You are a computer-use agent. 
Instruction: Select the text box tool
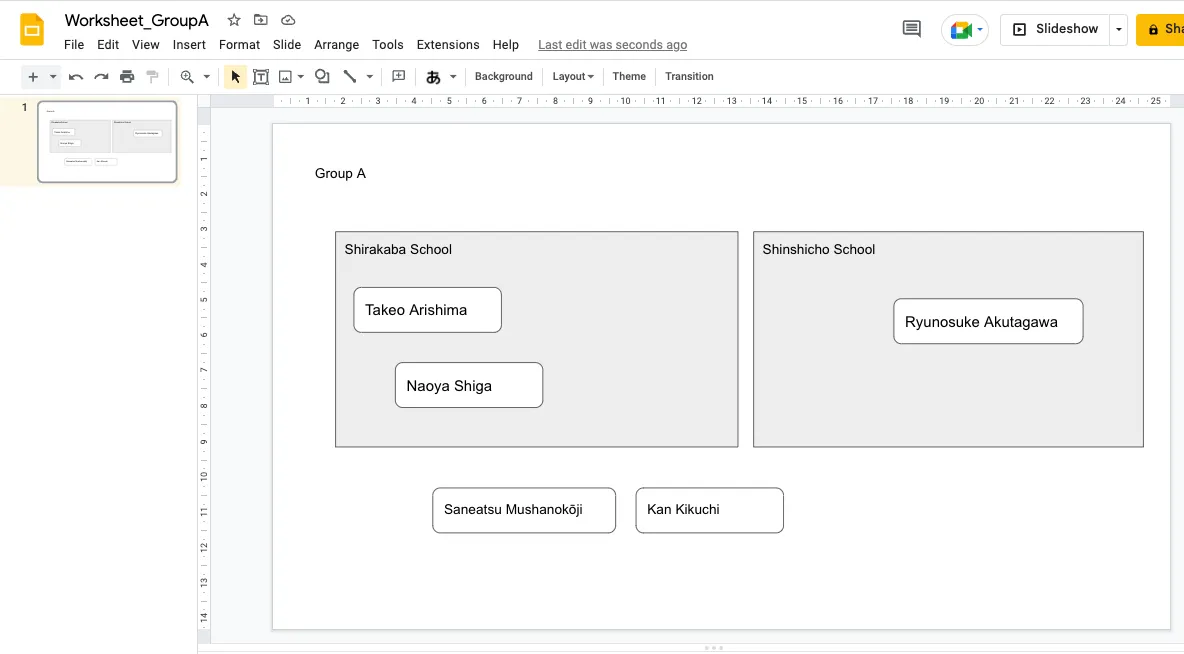pos(261,77)
